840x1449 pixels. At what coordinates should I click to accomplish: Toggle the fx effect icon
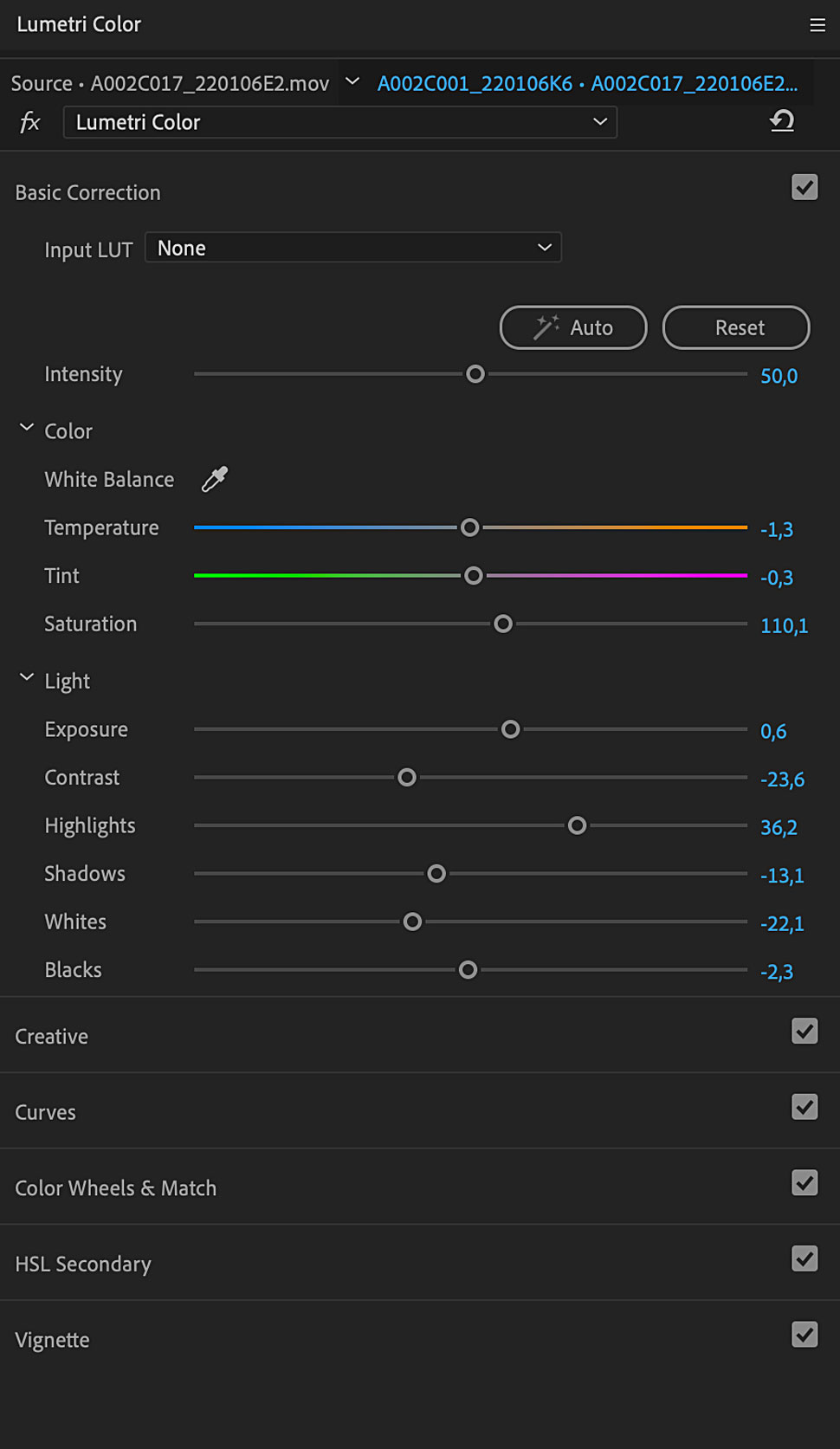(30, 122)
